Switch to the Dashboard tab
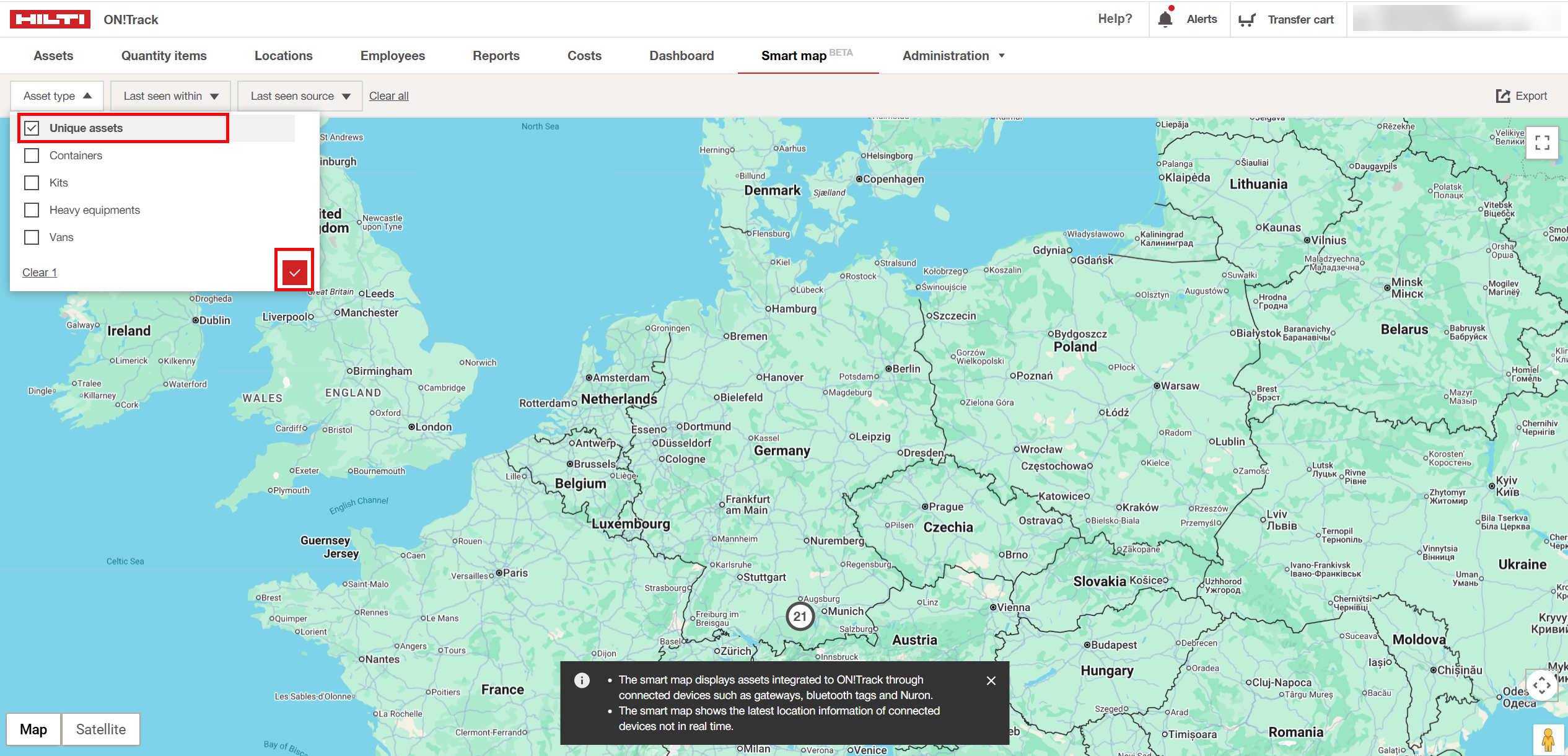 pyautogui.click(x=681, y=56)
